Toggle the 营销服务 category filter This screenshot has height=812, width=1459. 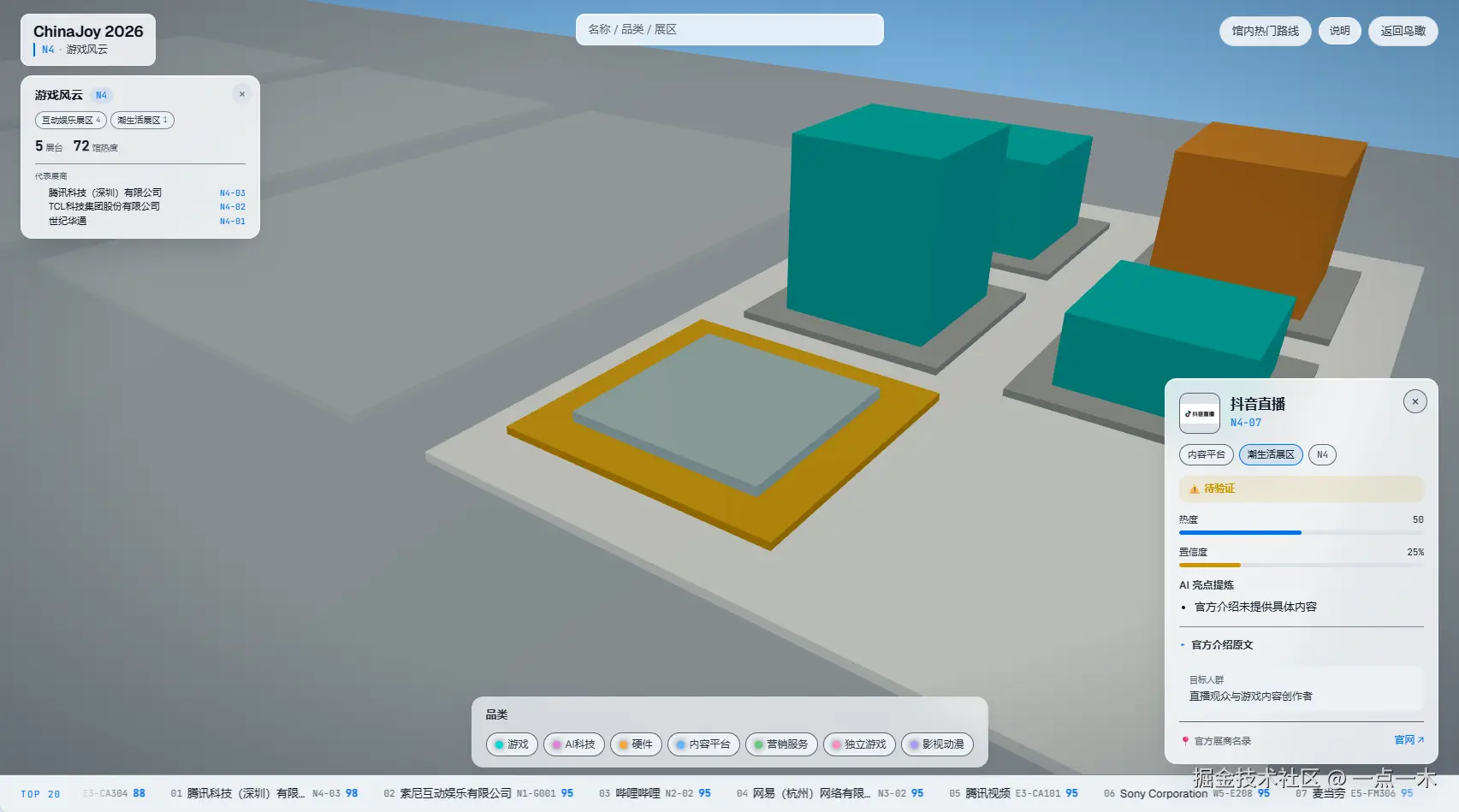pyautogui.click(x=781, y=744)
